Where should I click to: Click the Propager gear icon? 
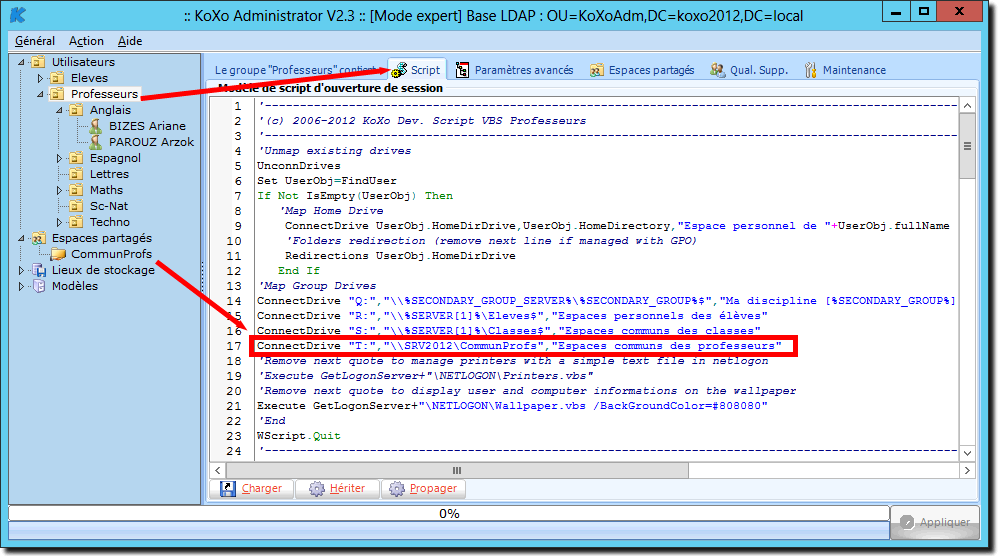coord(397,488)
